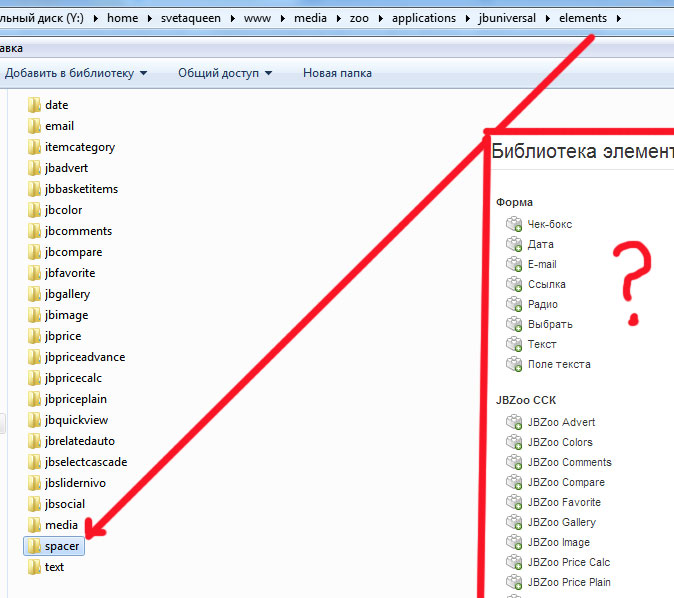Add the JBZoo Gallery element icon
Screen dimensions: 674x598
click(x=514, y=522)
